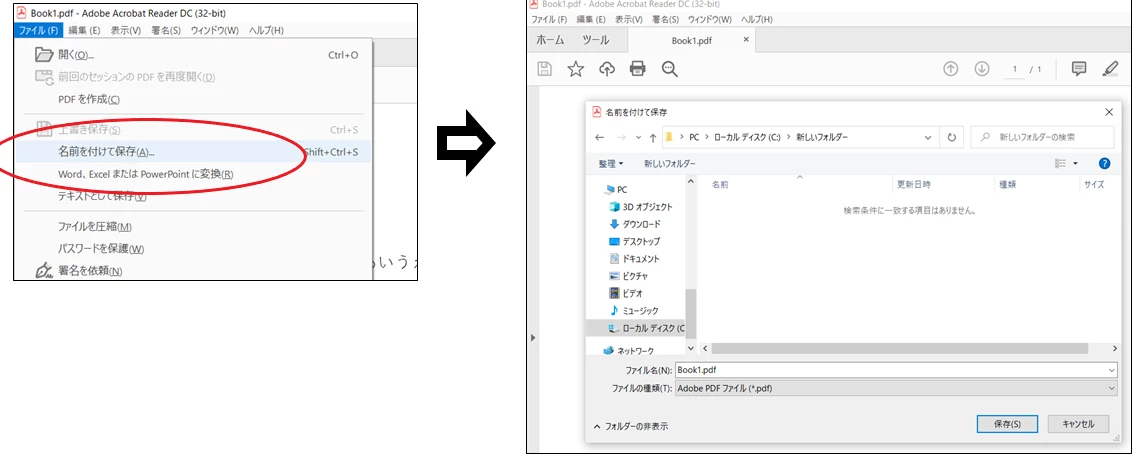Image resolution: width=1138 pixels, height=459 pixels.
Task: Close the Book1.pdf tab
Action: pyautogui.click(x=746, y=39)
